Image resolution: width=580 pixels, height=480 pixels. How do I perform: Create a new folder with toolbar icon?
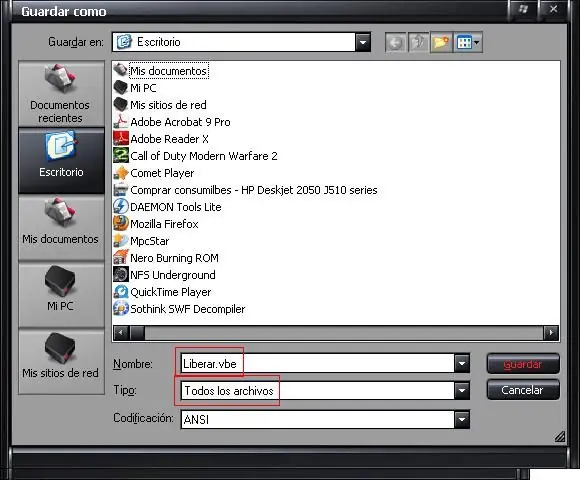[x=441, y=43]
